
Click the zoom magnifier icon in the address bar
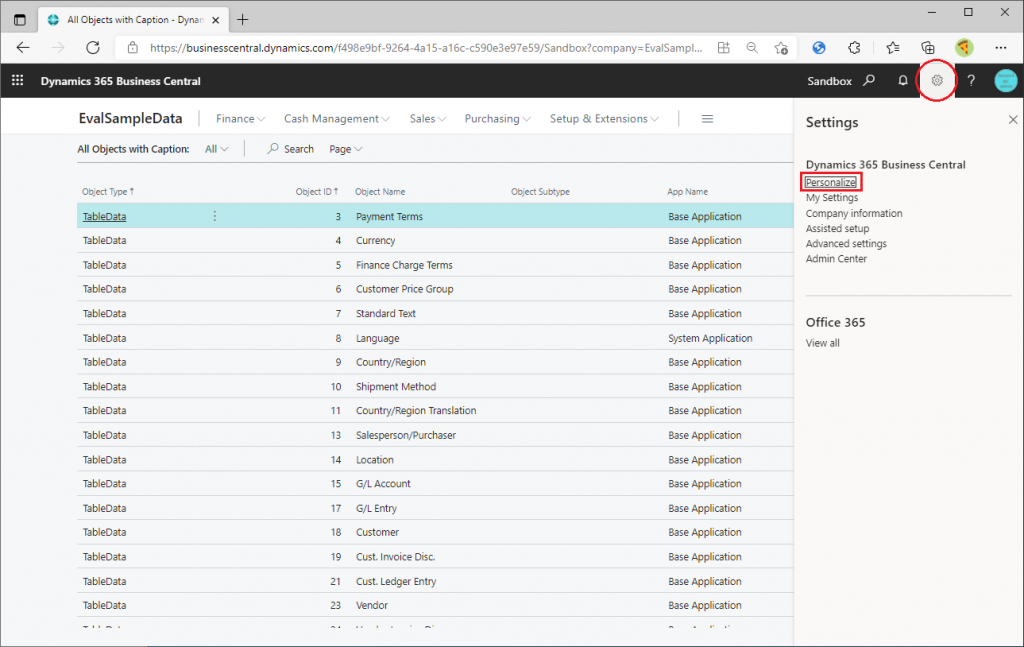pos(752,48)
